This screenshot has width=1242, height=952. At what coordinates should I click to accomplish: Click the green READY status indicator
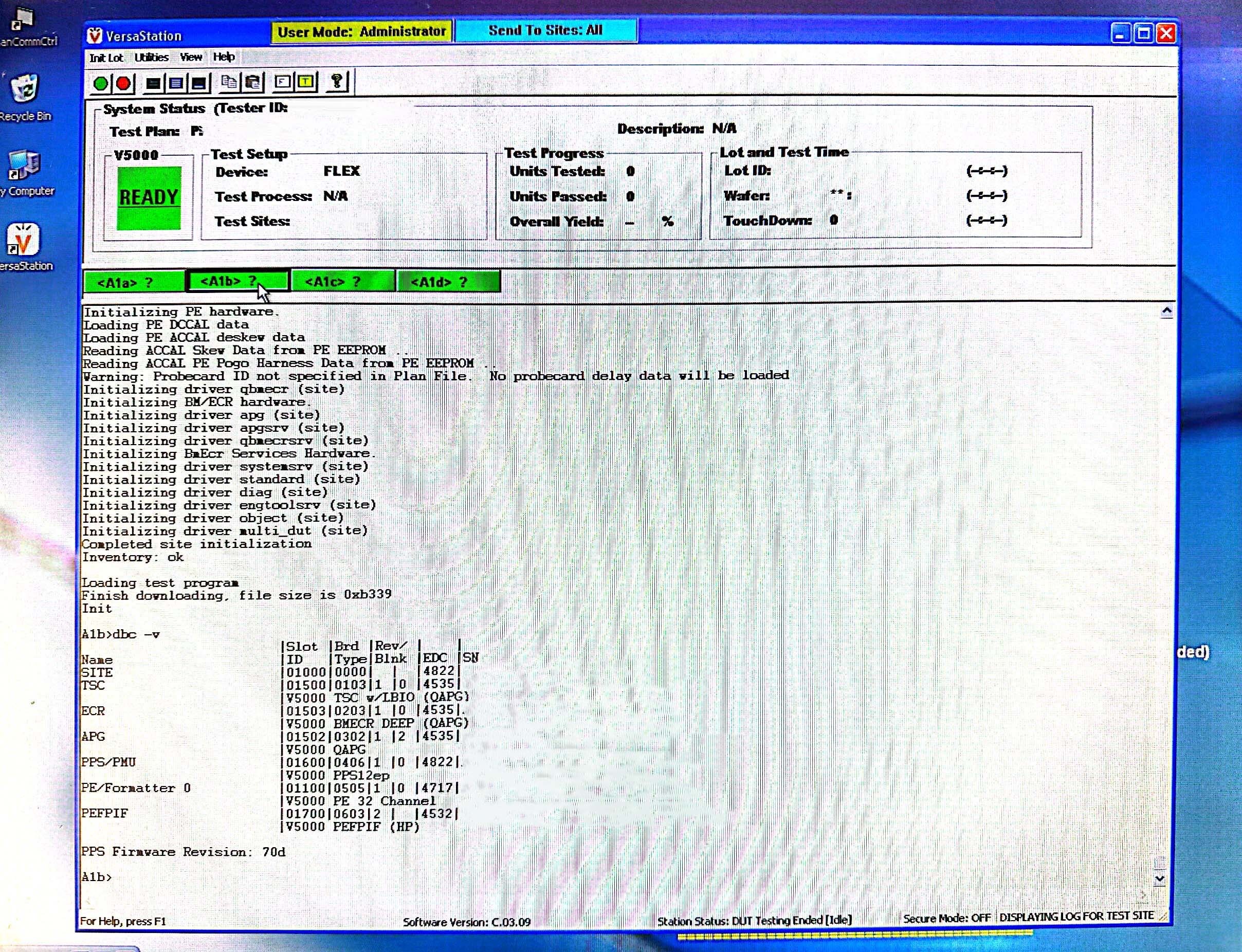149,198
